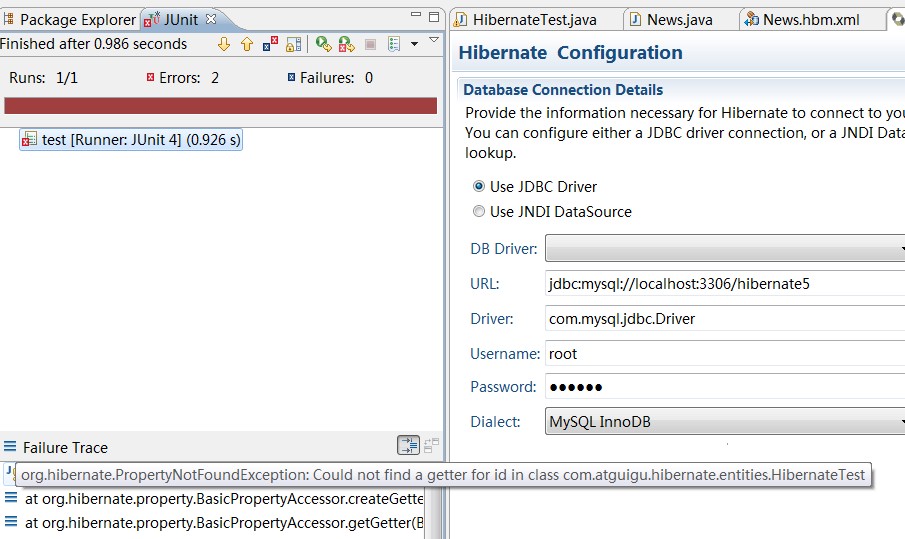Click Compare Actual With Expected icon
Image resolution: width=905 pixels, height=539 pixels.
click(x=431, y=446)
